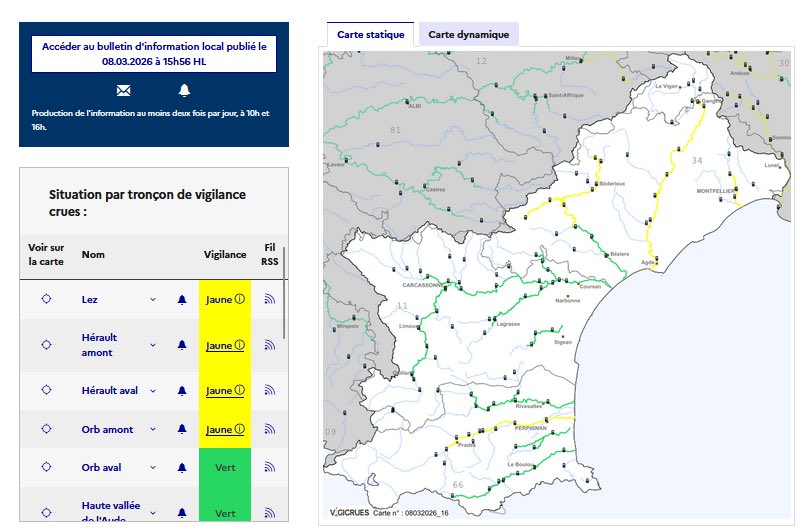Screen dimensions: 812x531
Task: Click the email envelope subscription icon
Action: click(123, 91)
